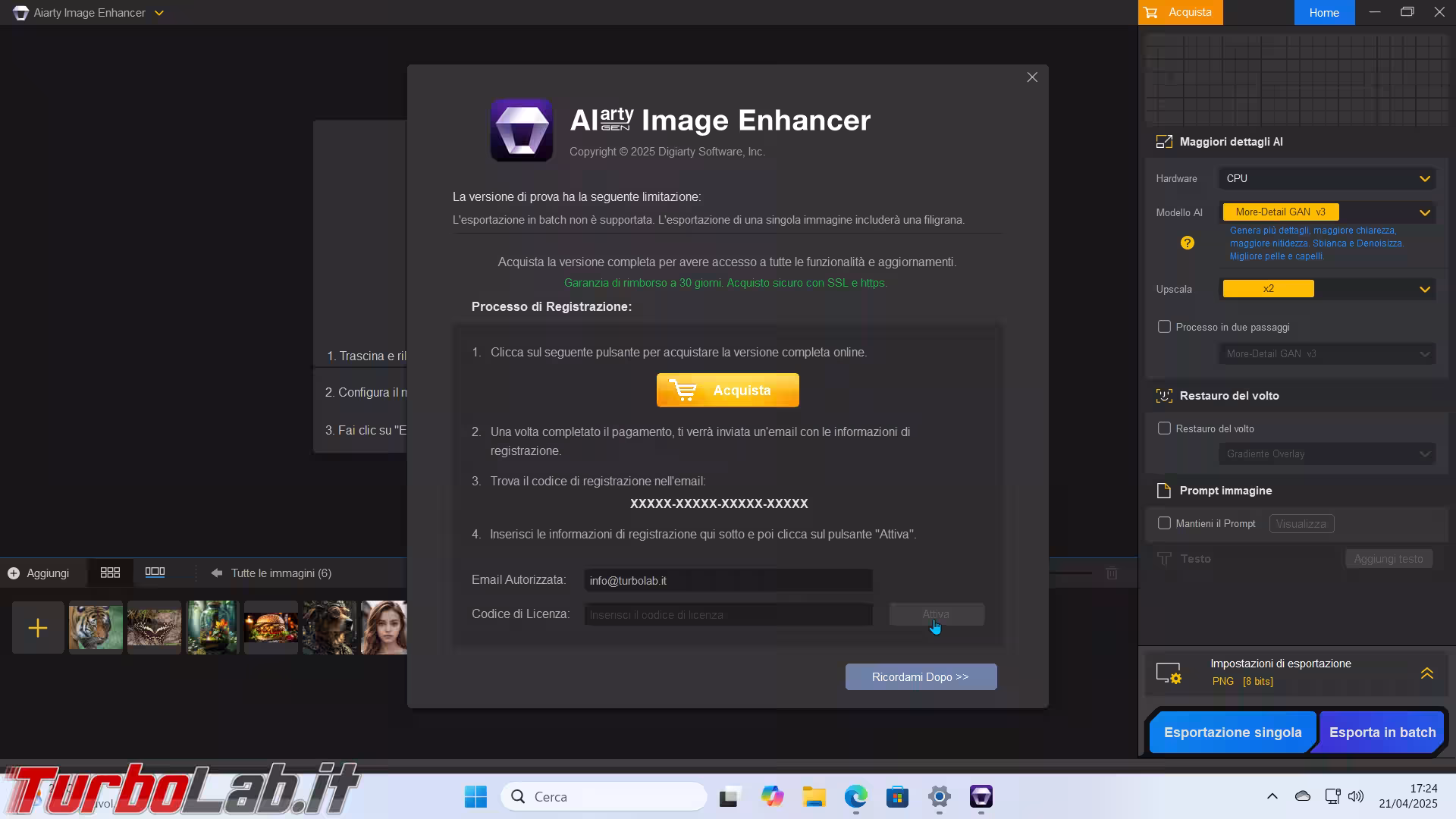Expand the Modello AI dropdown
The image size is (1456, 819).
pos(1424,212)
